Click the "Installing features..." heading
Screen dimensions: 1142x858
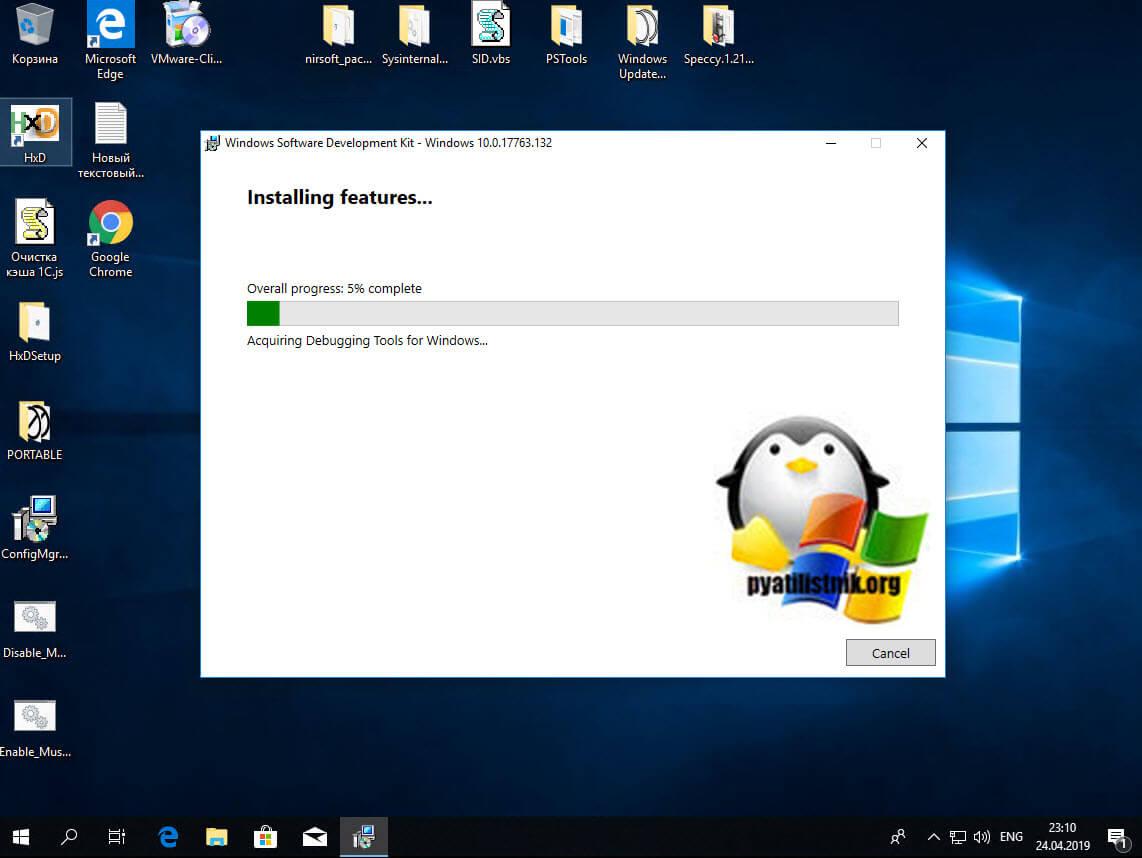pyautogui.click(x=339, y=197)
